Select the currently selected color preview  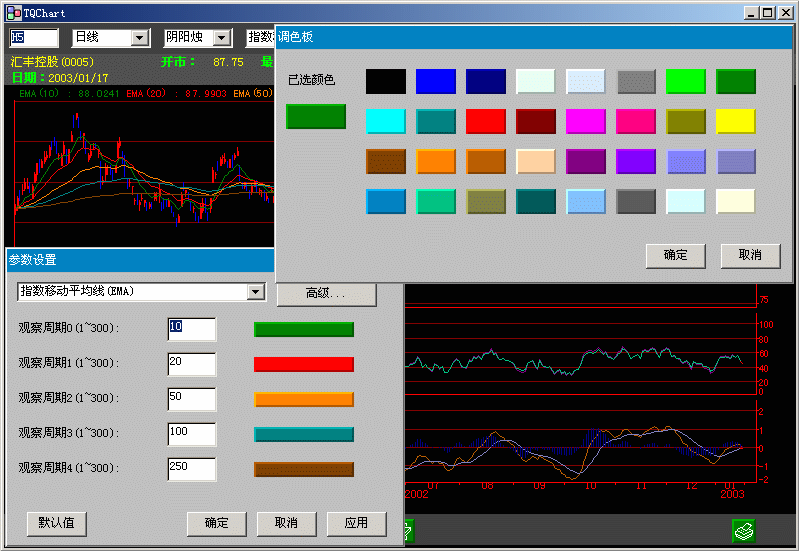(x=316, y=116)
